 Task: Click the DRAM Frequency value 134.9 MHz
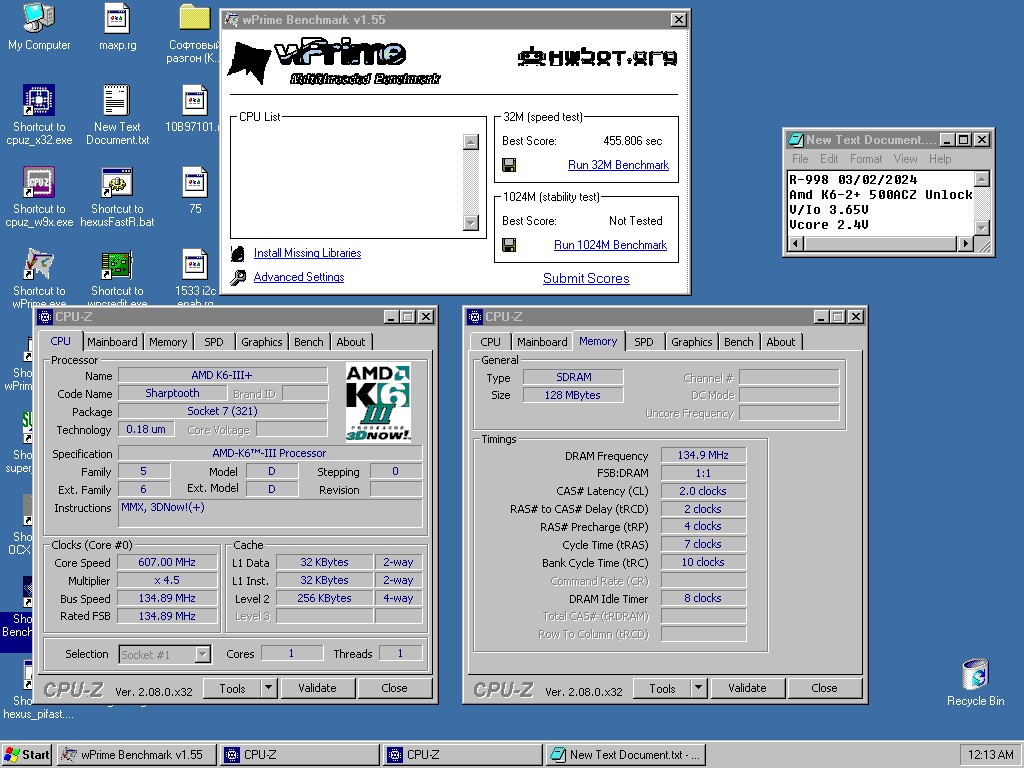click(703, 455)
